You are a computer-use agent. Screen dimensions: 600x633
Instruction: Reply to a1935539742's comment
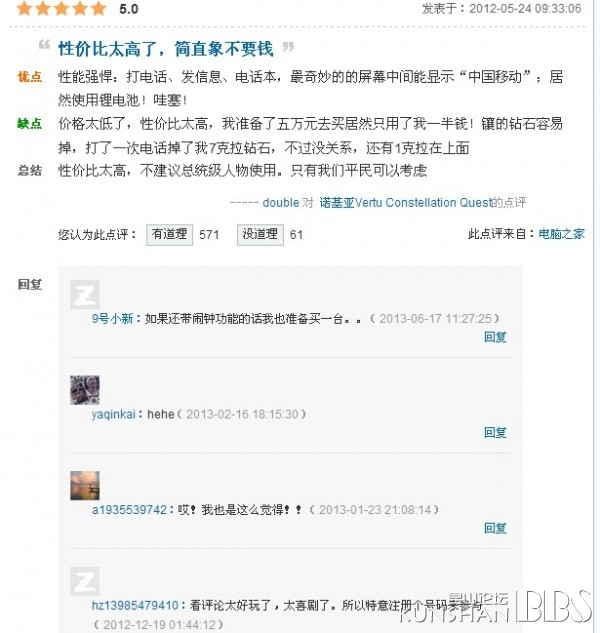(x=495, y=528)
